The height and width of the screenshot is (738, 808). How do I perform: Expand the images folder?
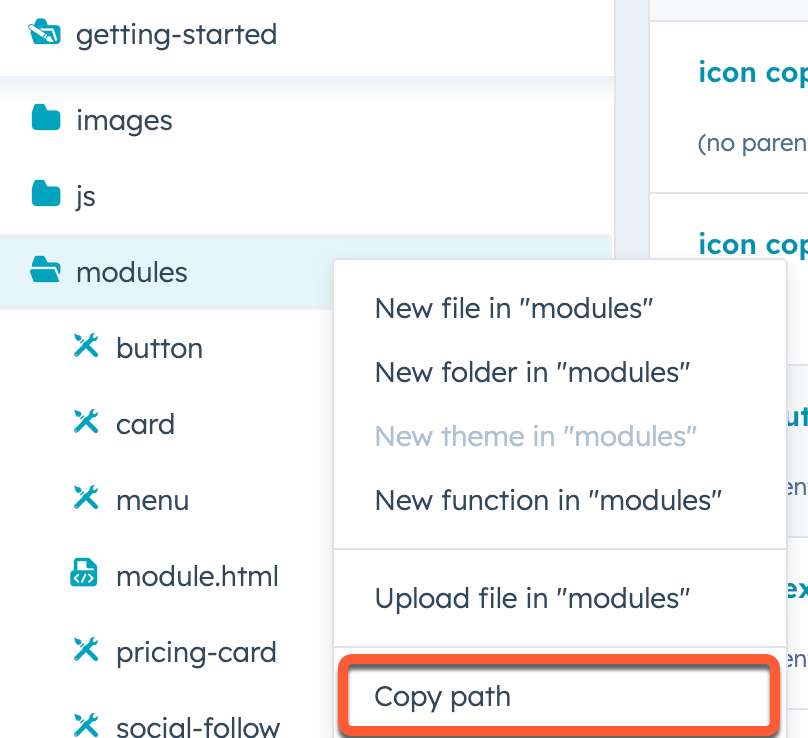pyautogui.click(x=124, y=121)
